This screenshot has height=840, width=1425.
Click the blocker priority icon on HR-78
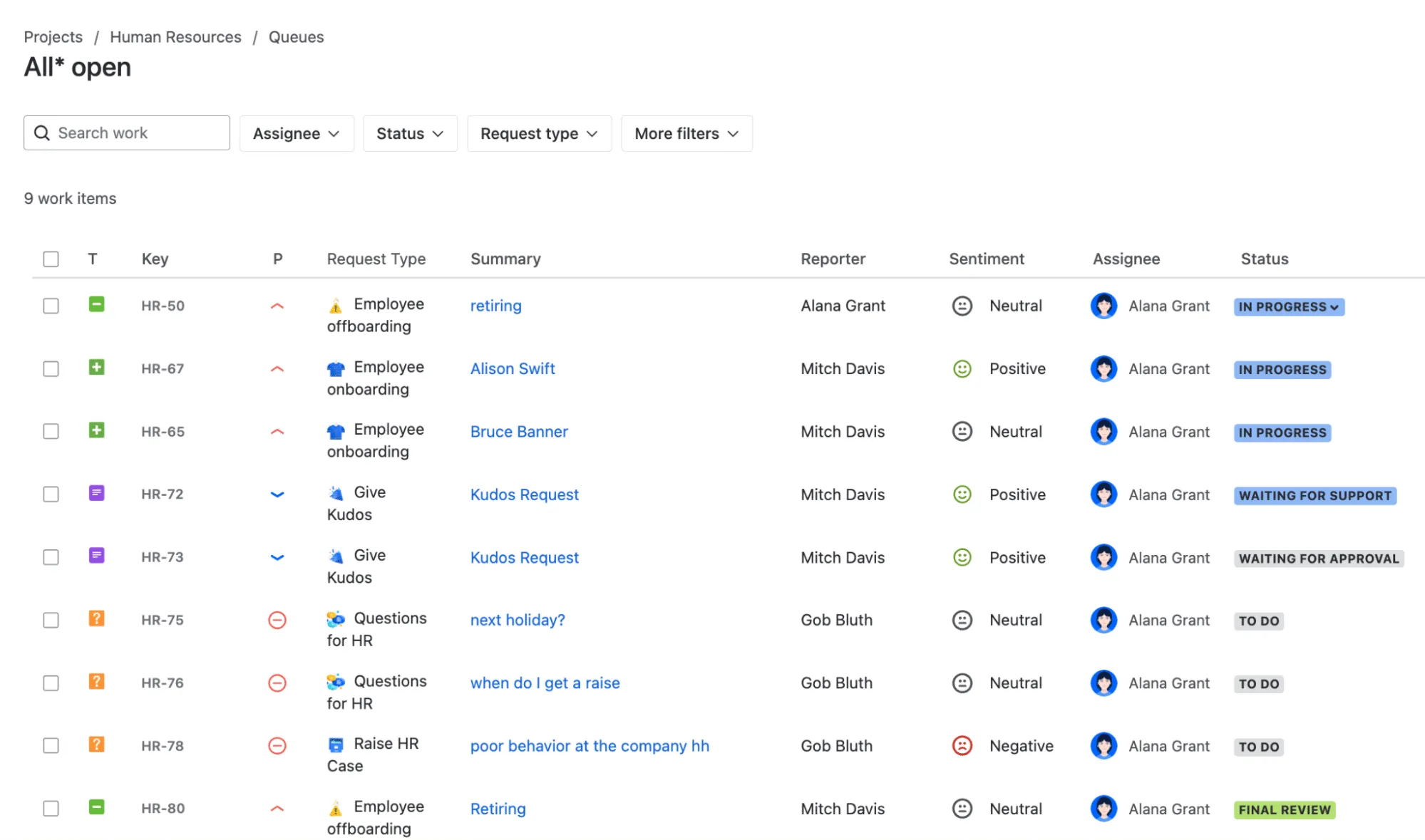277,745
